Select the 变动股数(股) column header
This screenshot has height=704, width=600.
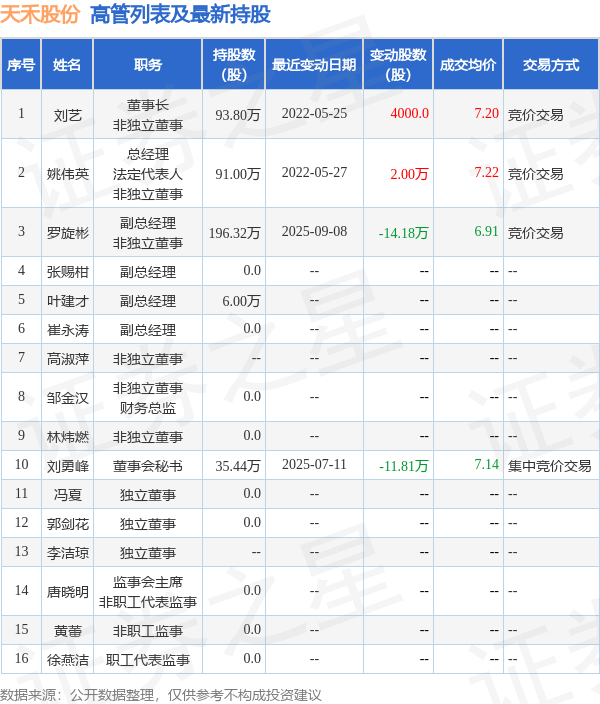click(398, 65)
